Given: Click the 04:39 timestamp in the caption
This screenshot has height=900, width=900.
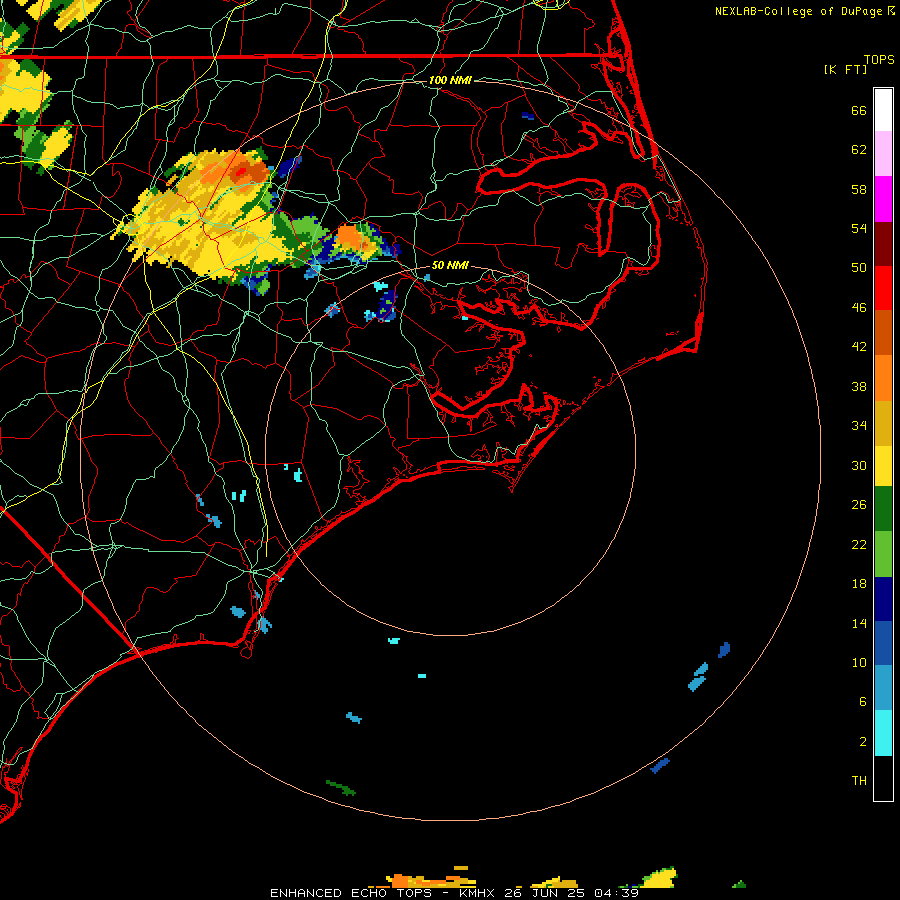Looking at the screenshot, I should [616, 893].
